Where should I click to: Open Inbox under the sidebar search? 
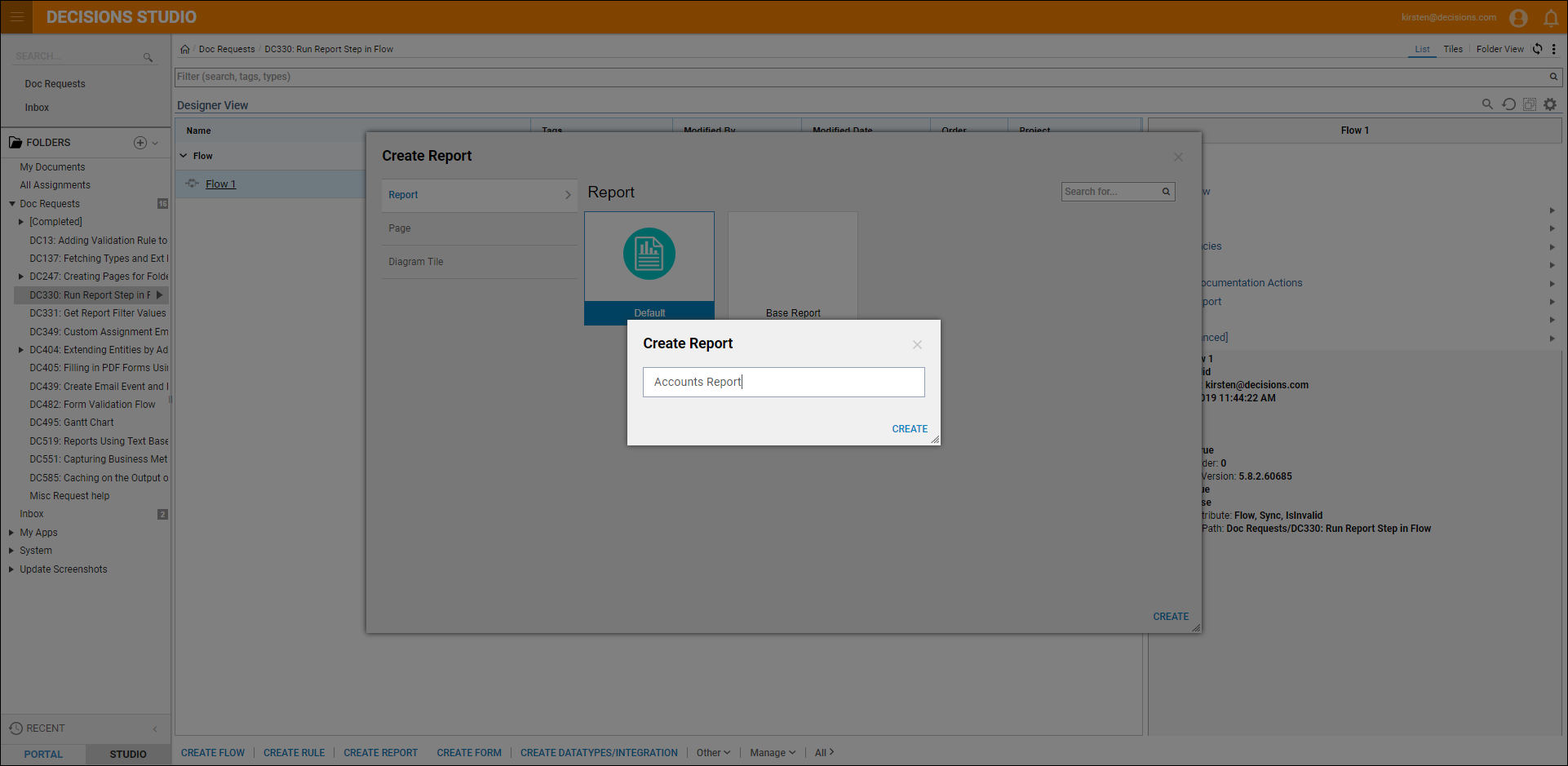tap(37, 108)
